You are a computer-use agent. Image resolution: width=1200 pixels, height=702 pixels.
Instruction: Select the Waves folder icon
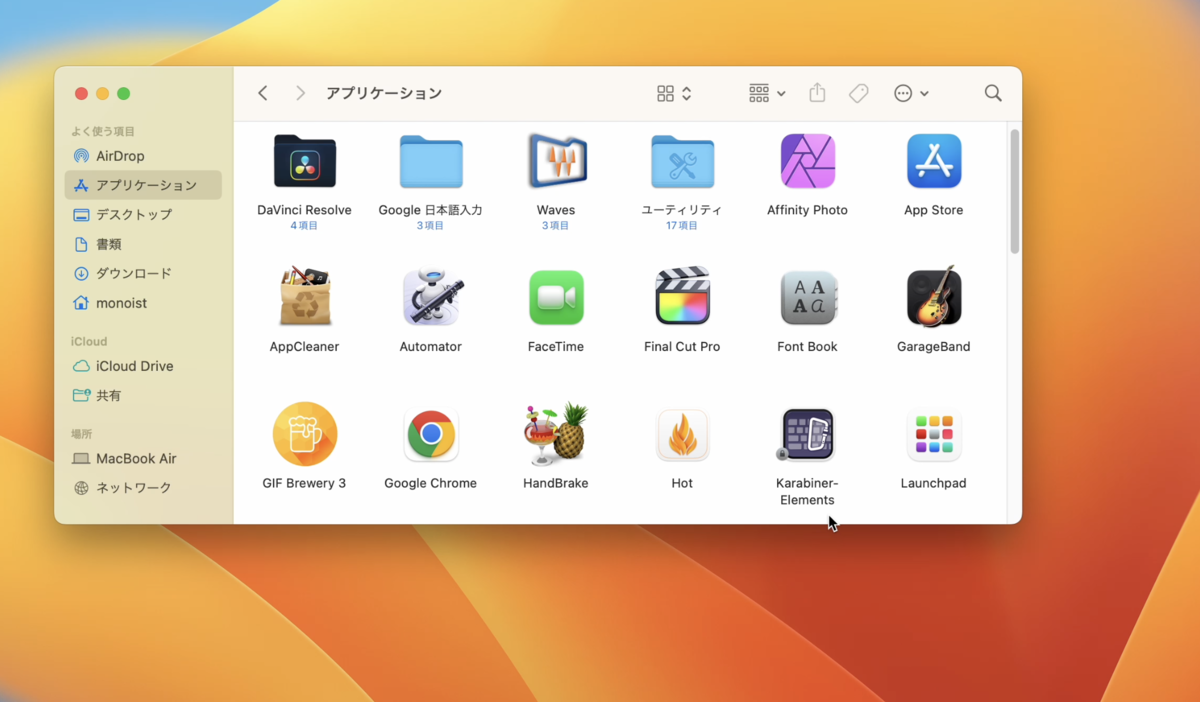pos(557,160)
